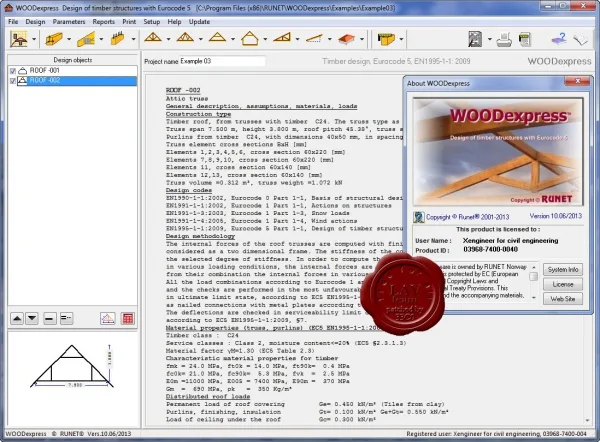Click the truss drawing view icon
Image resolution: width=600 pixels, height=442 pixels.
[x=108, y=318]
